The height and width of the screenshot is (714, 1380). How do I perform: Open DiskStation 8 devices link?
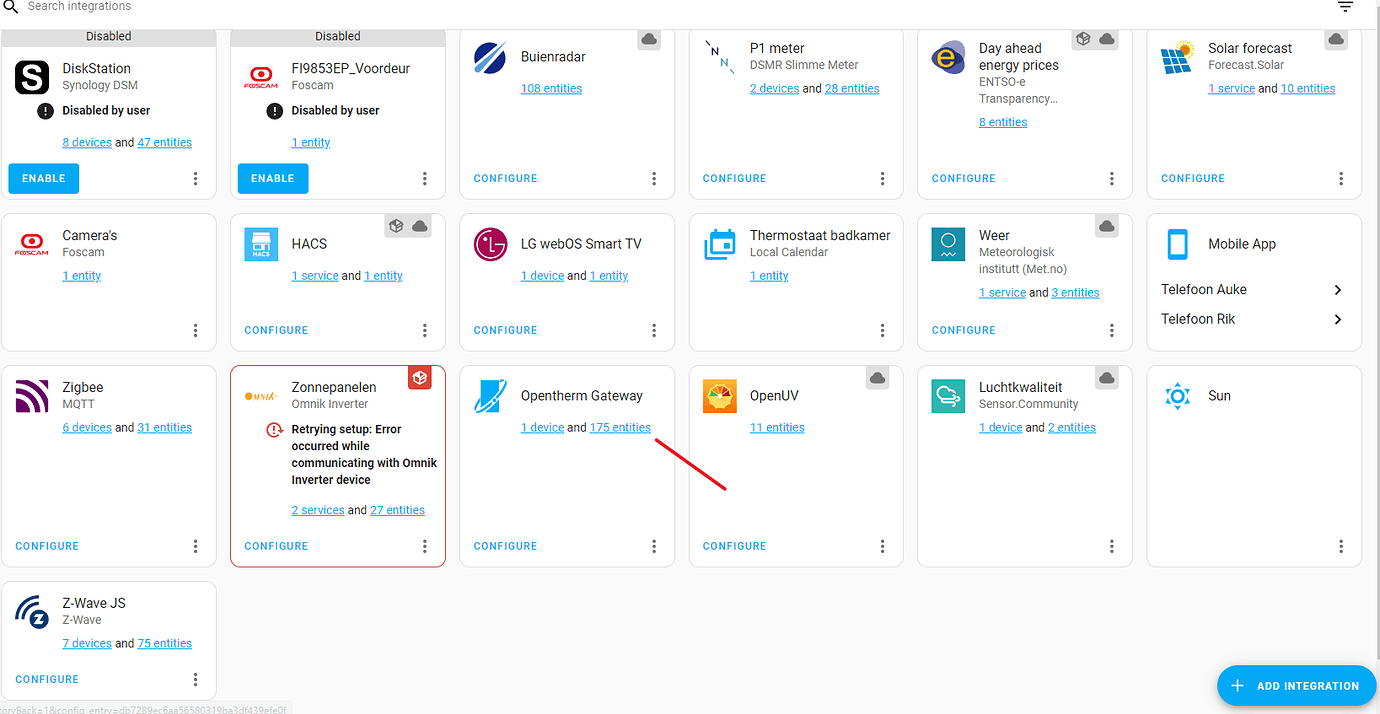[87, 142]
